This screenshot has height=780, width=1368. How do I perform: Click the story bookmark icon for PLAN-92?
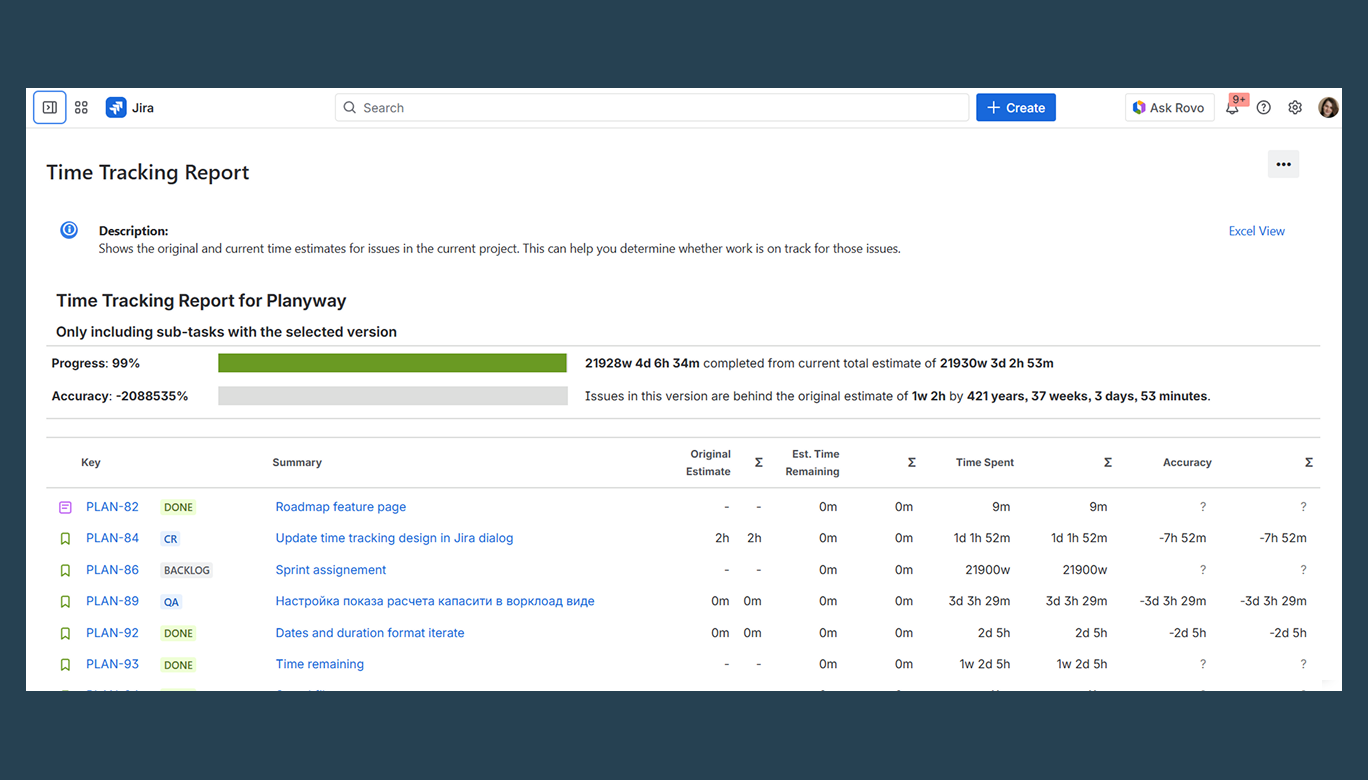(65, 634)
